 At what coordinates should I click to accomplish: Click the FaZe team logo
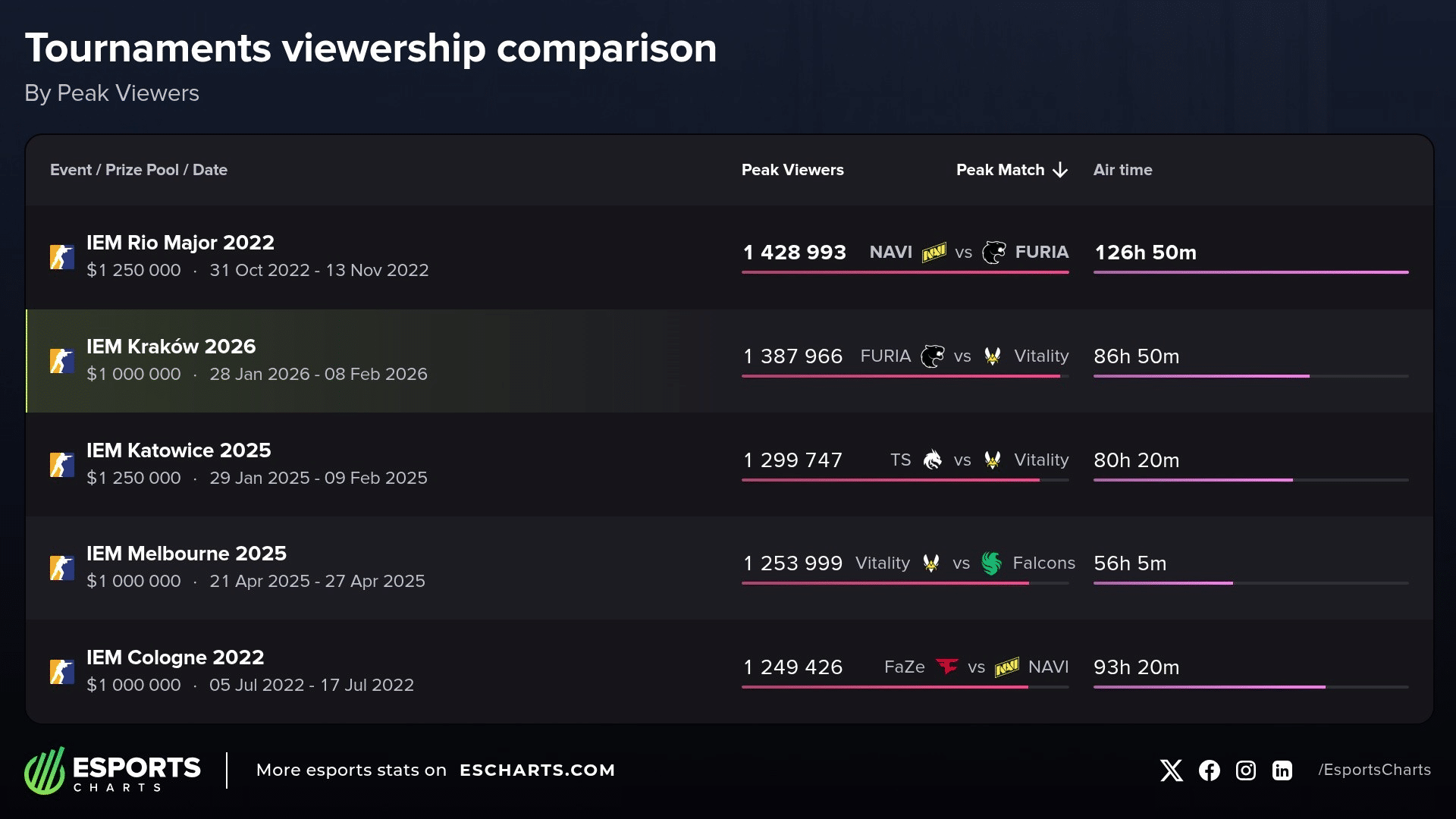tap(946, 667)
